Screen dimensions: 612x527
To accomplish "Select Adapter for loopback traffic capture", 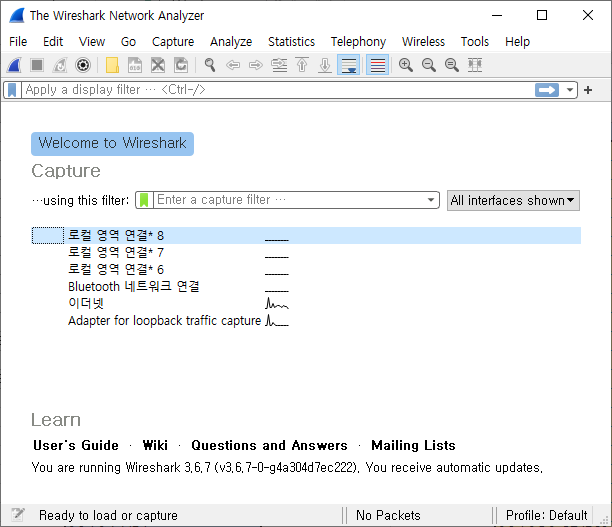I will 306,320.
